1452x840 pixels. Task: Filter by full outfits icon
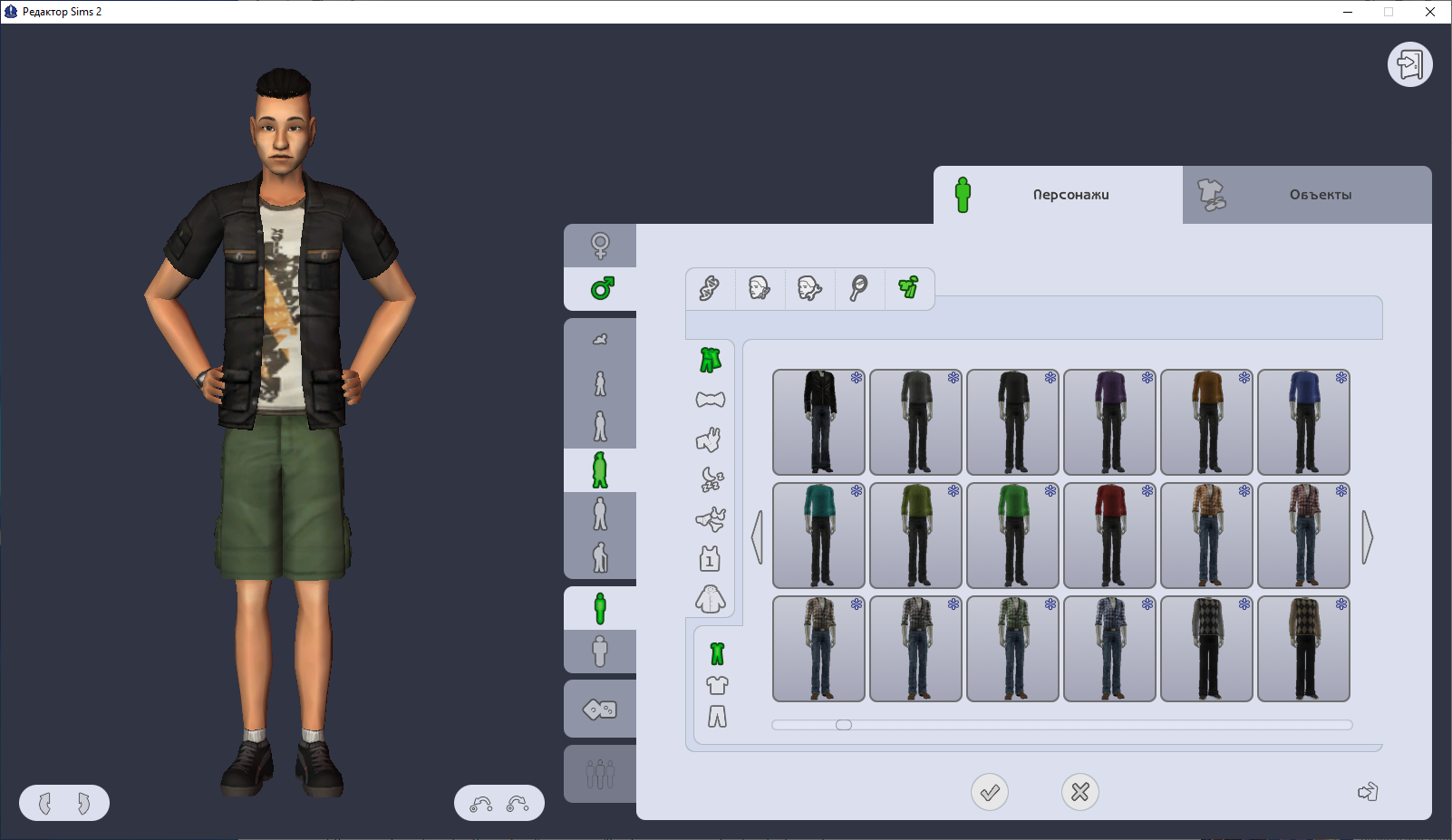click(717, 653)
